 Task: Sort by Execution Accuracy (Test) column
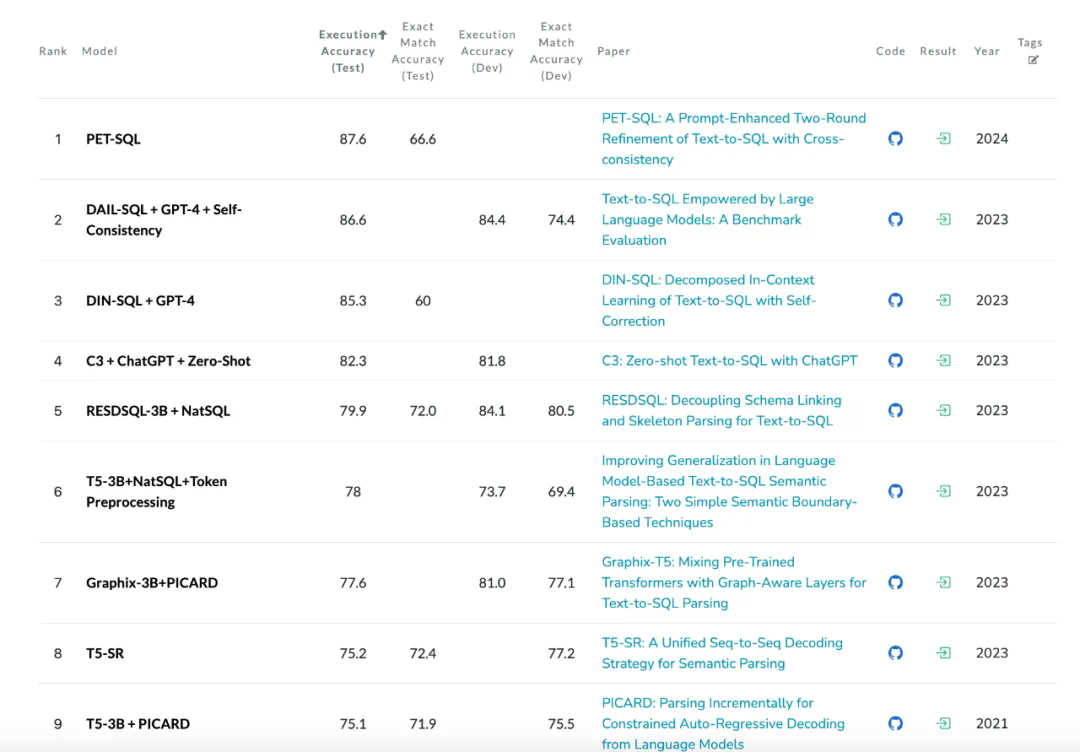pos(348,51)
